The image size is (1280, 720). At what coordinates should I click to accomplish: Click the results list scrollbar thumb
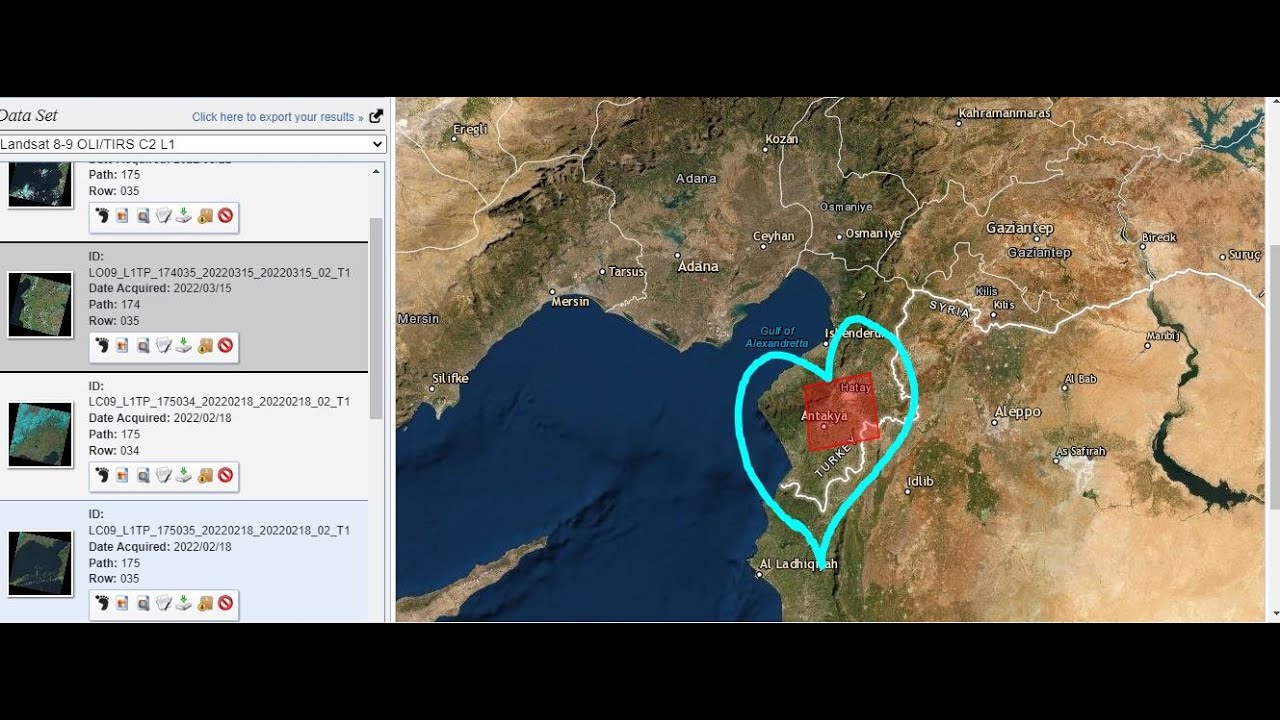[x=376, y=318]
